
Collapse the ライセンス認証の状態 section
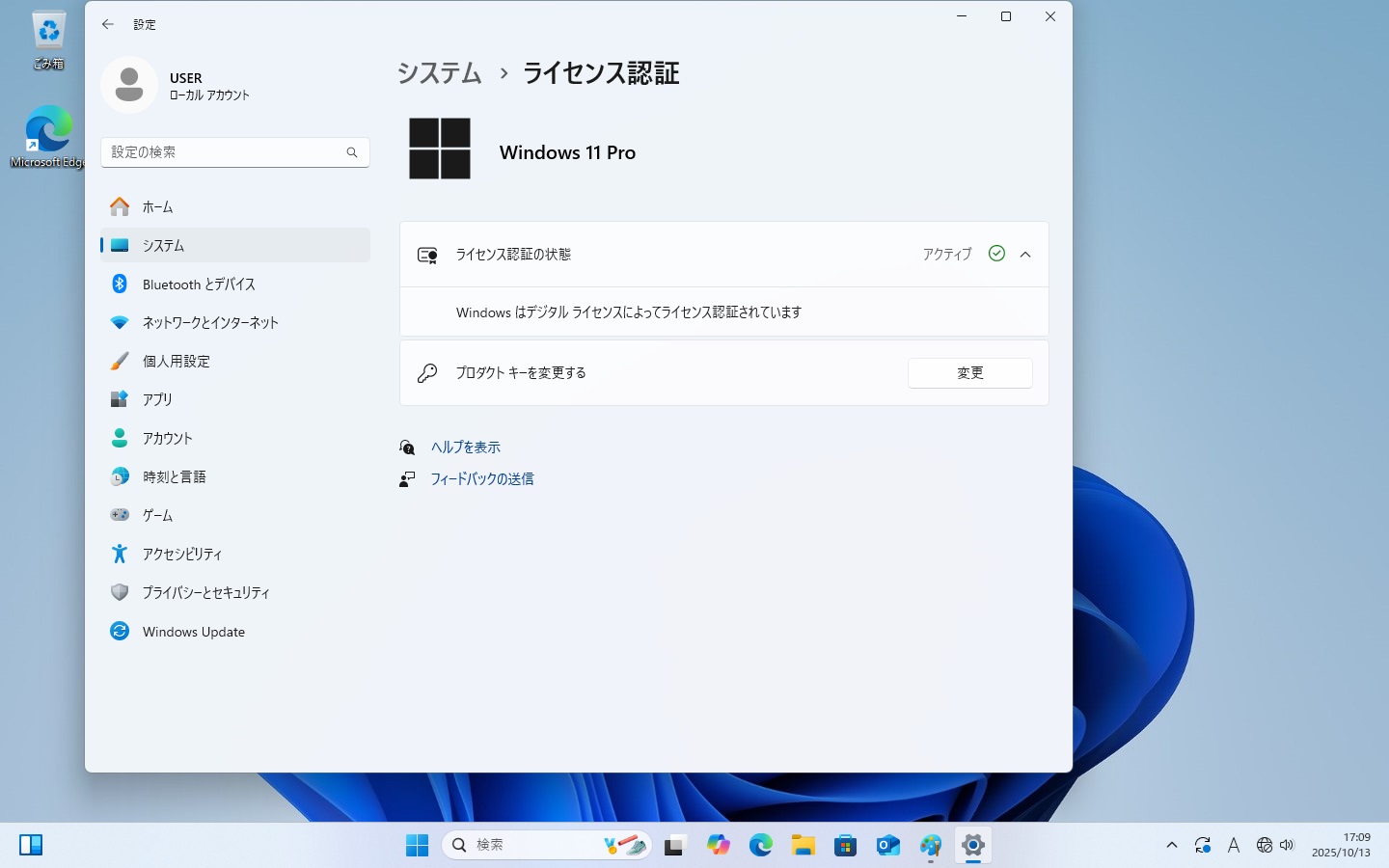[1025, 255]
